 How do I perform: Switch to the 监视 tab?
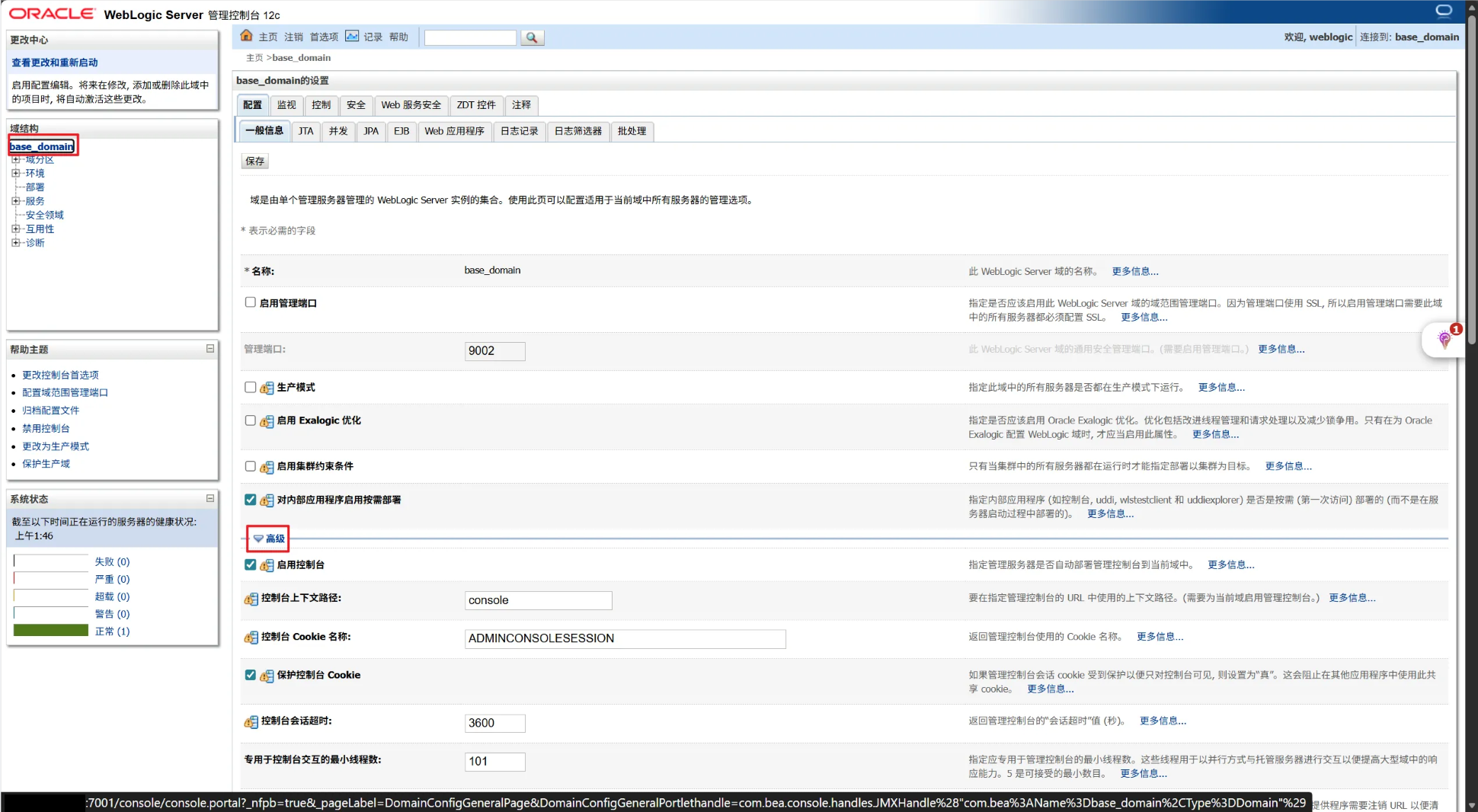[286, 105]
